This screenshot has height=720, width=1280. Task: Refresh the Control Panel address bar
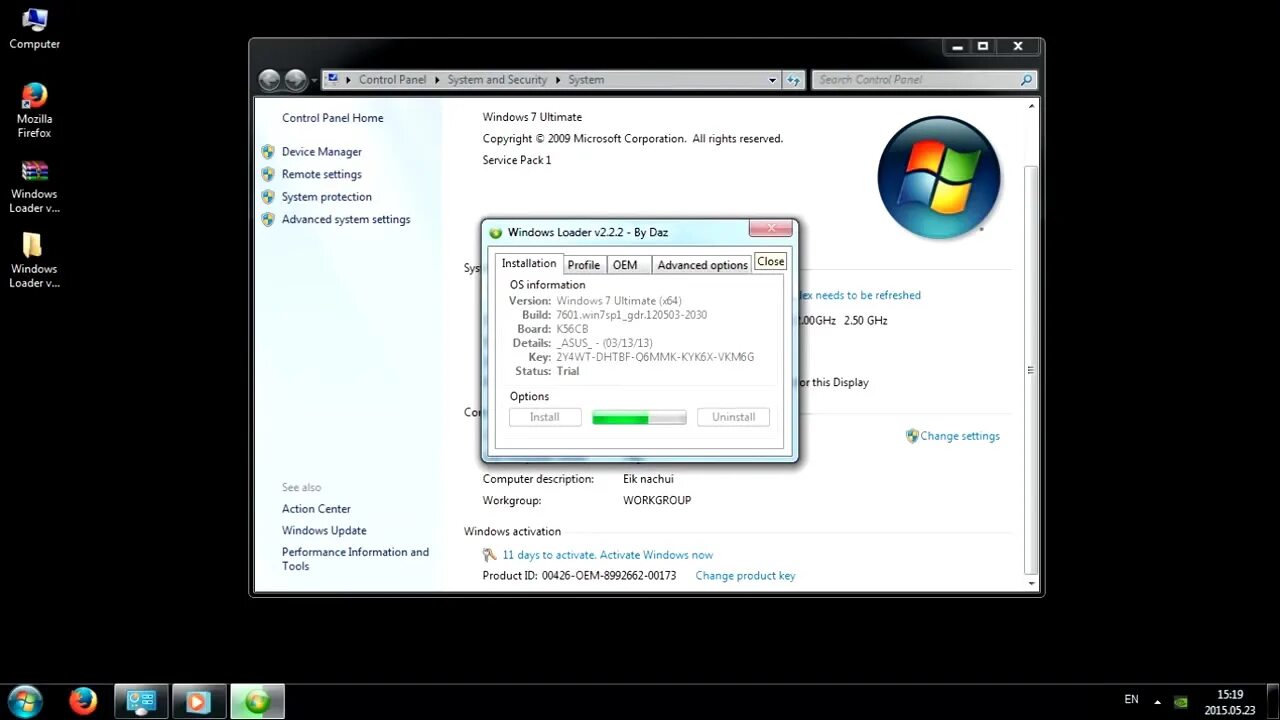pyautogui.click(x=793, y=80)
